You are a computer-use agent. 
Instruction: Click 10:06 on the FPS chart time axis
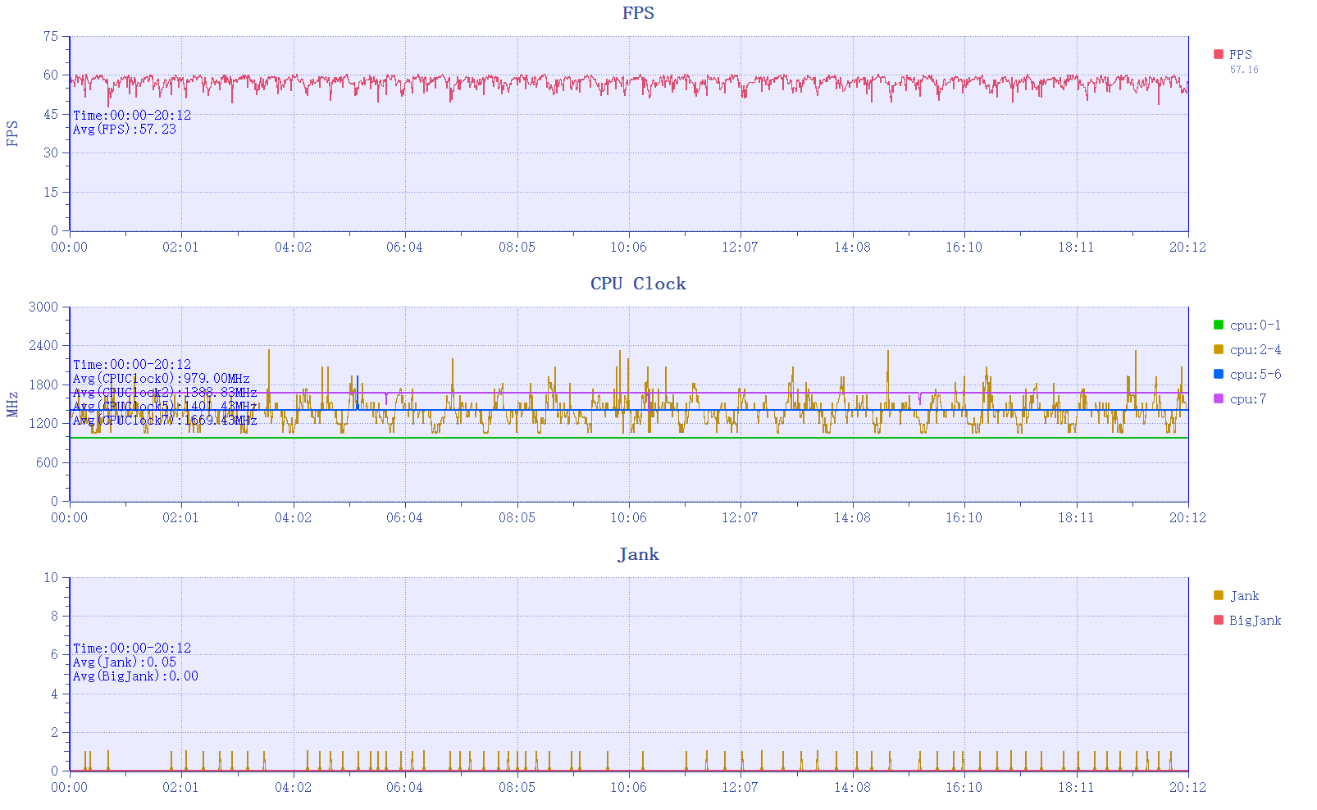coord(628,247)
